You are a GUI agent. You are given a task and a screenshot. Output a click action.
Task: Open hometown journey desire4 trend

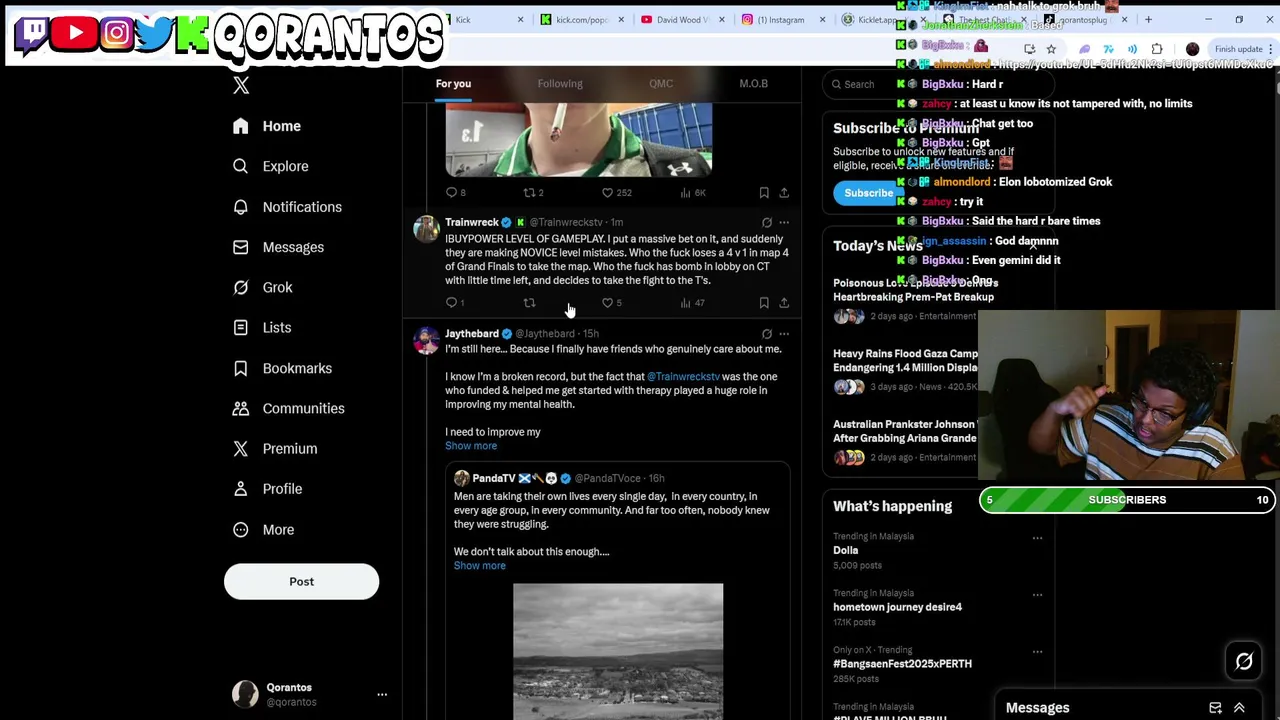897,607
